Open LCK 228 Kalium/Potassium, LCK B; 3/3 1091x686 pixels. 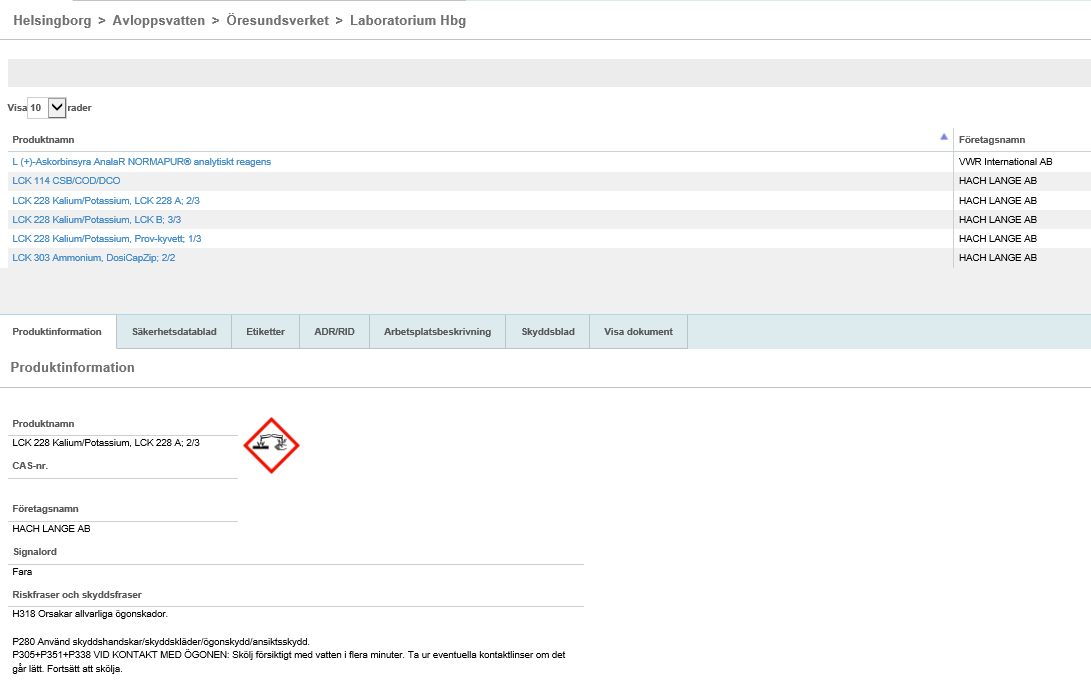pos(97,220)
